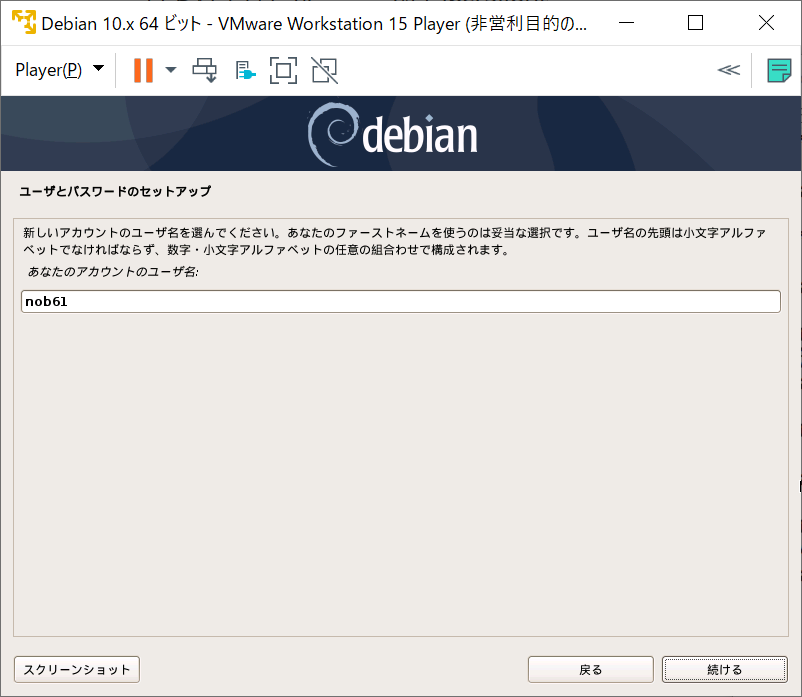Click the 続ける button to continue
Viewport: 802px width, 697px height.
coord(724,669)
